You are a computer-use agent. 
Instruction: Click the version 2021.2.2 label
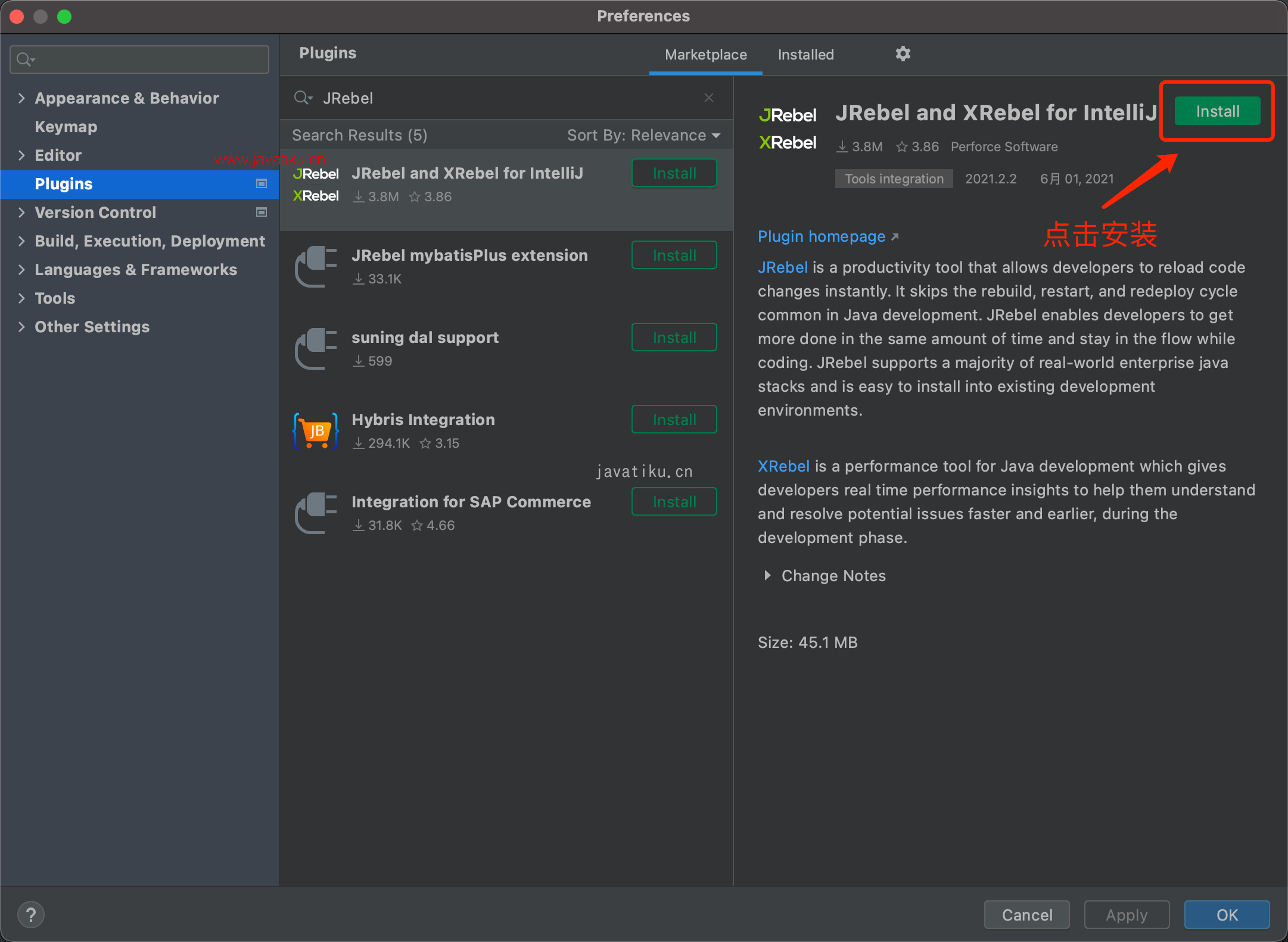[991, 179]
